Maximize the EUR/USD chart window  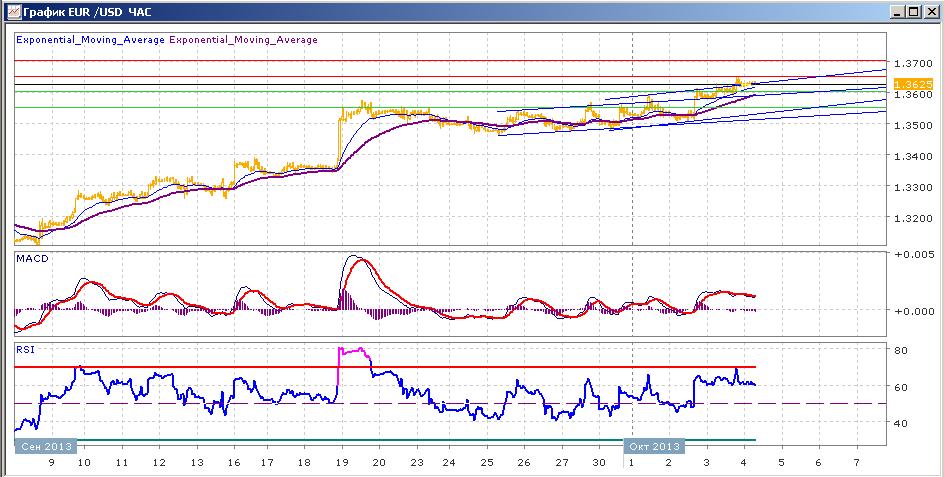click(x=913, y=12)
